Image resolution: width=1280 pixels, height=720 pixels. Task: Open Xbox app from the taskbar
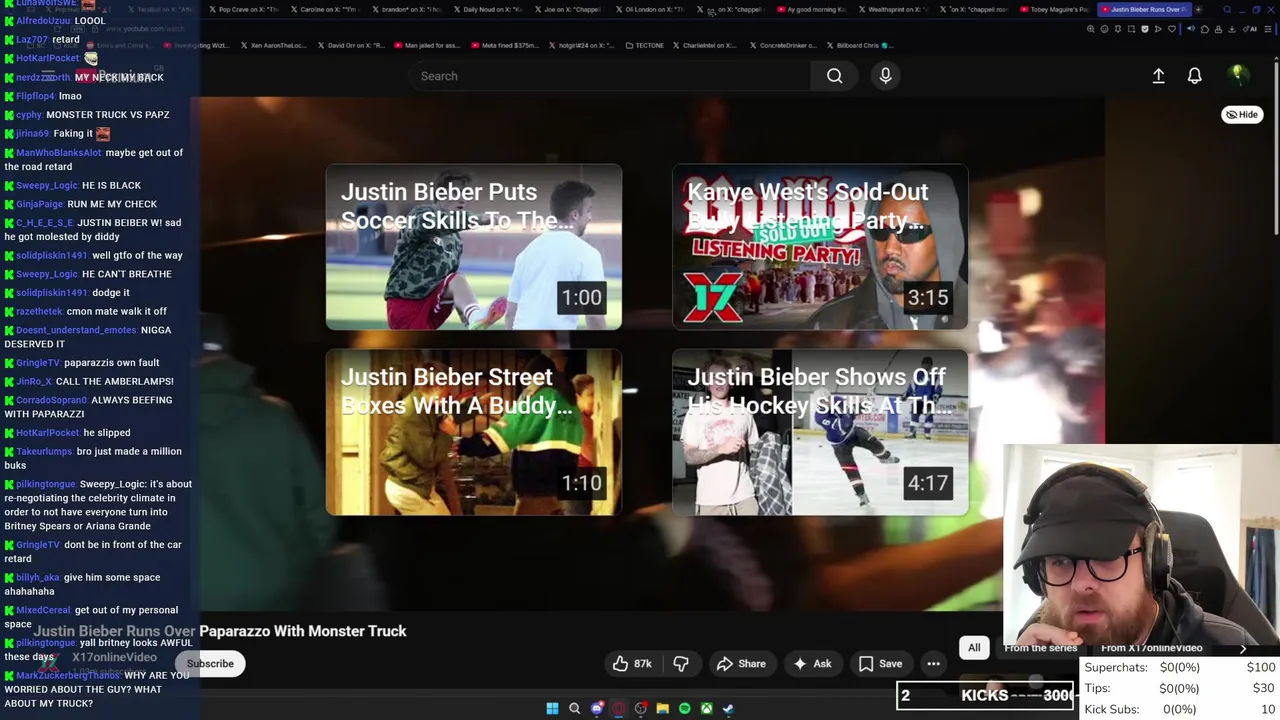pyautogui.click(x=707, y=708)
